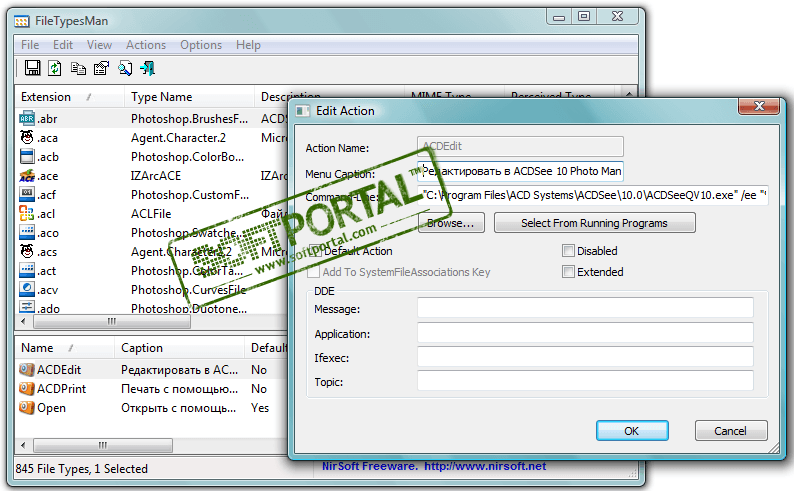The image size is (794, 491).
Task: Click the Action Name field ACDEdit
Action: point(520,146)
